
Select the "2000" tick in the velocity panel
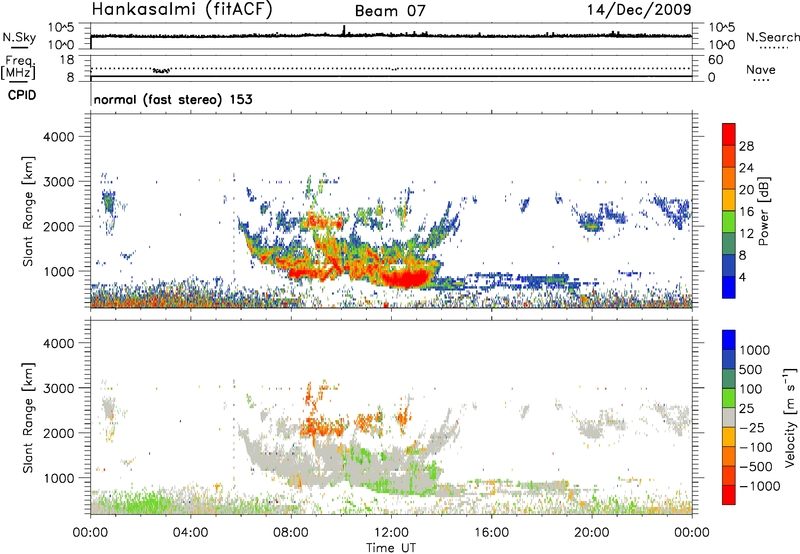(x=58, y=433)
